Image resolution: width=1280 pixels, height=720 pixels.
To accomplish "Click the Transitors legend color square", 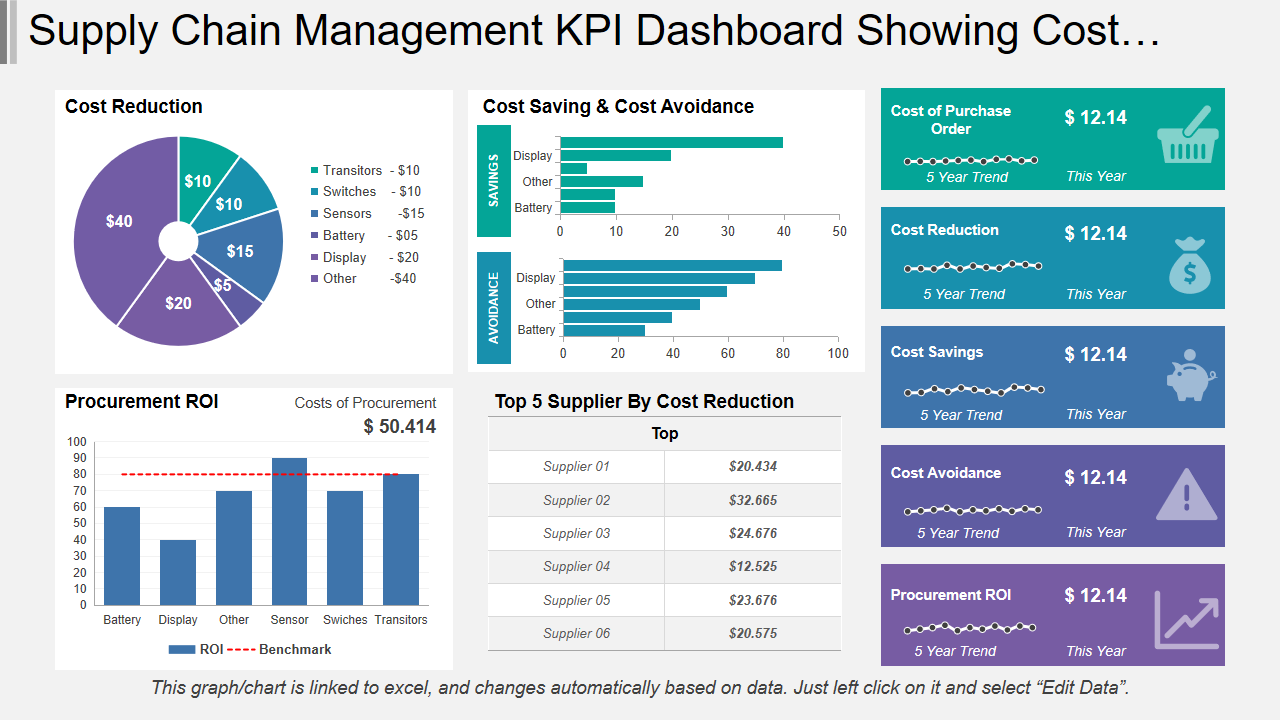I will 315,171.
